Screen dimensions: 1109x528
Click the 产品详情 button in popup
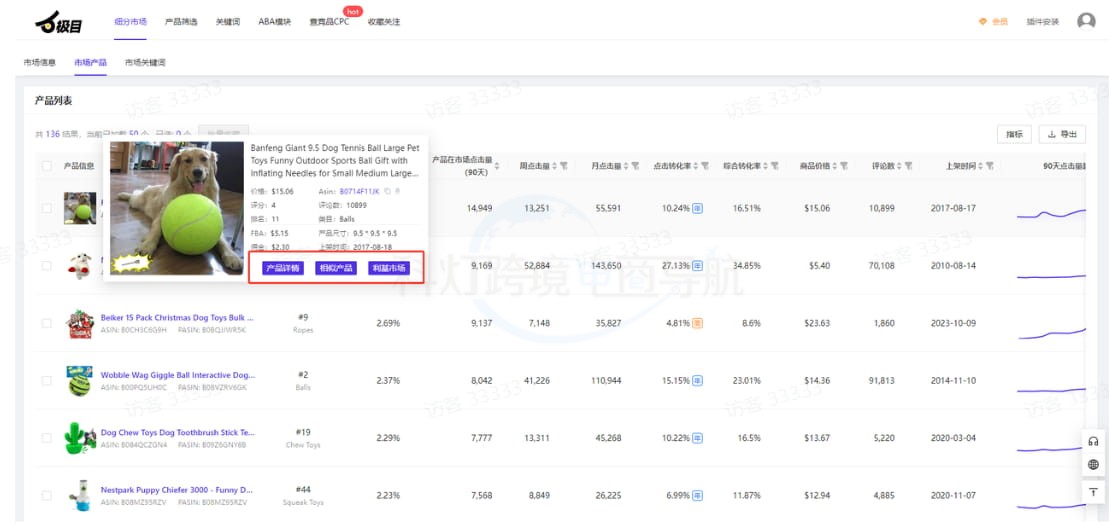pyautogui.click(x=281, y=268)
